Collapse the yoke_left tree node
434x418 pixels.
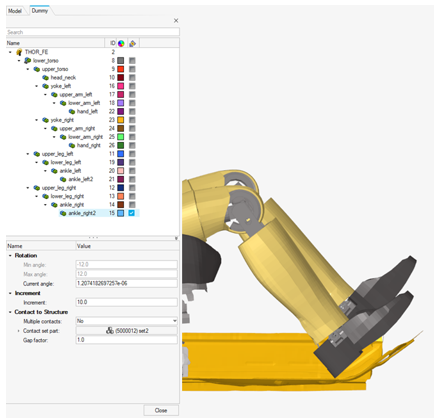click(x=37, y=86)
